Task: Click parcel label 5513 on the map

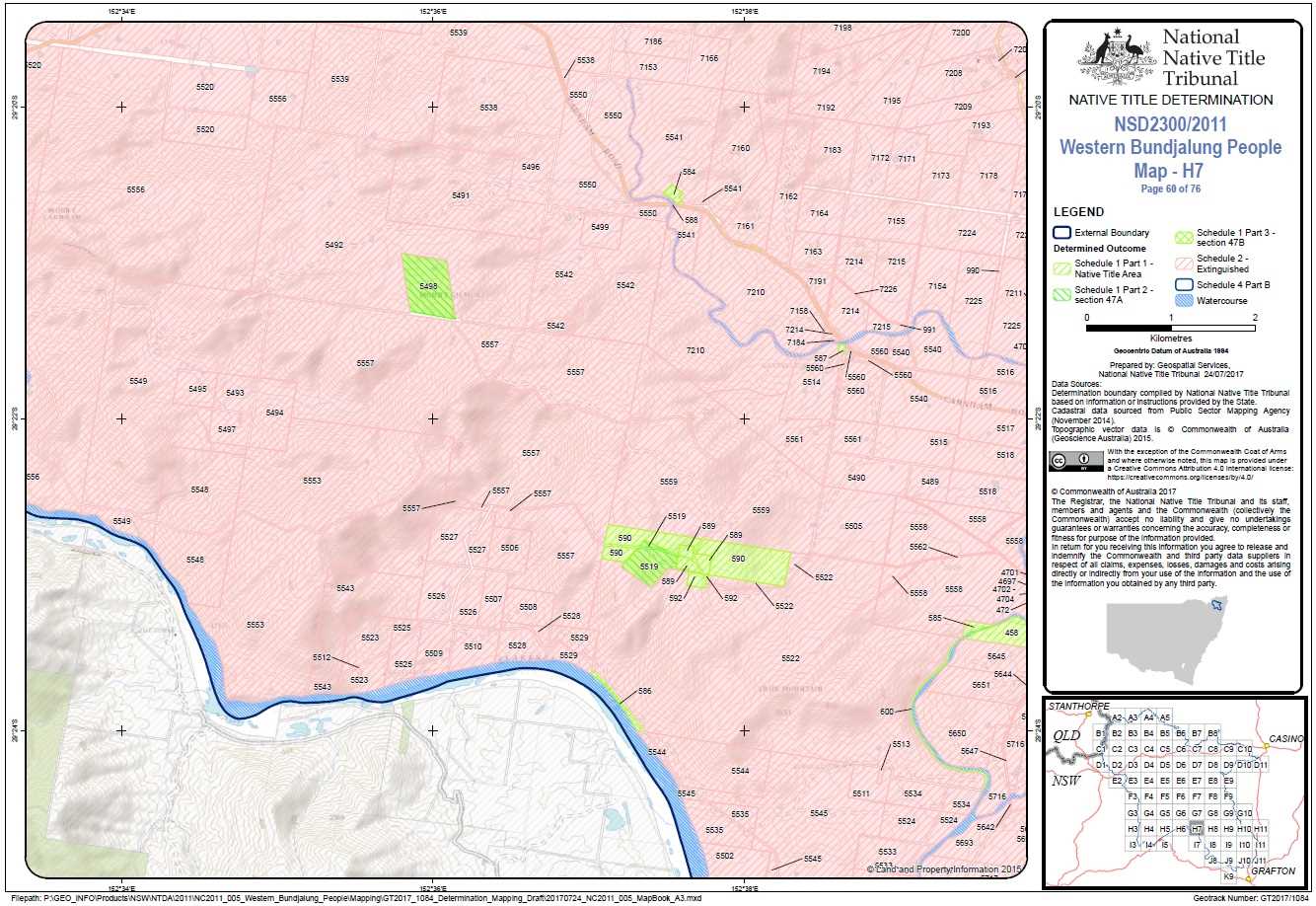Action: click(x=901, y=744)
